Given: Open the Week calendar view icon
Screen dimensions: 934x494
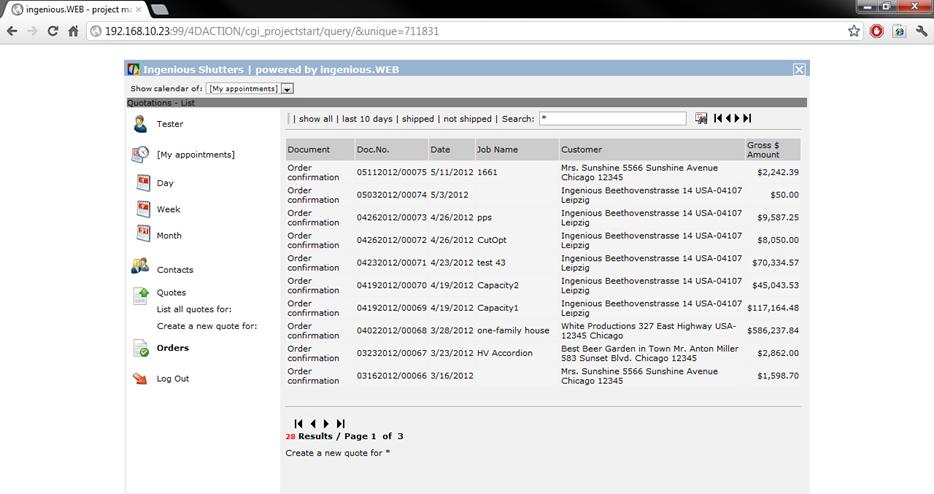Looking at the screenshot, I should [x=142, y=209].
